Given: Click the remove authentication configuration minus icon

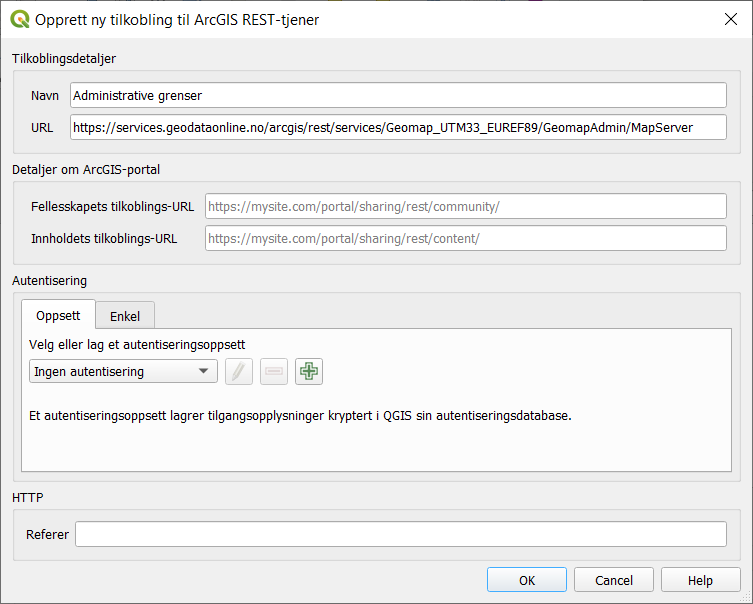Looking at the screenshot, I should tap(274, 372).
